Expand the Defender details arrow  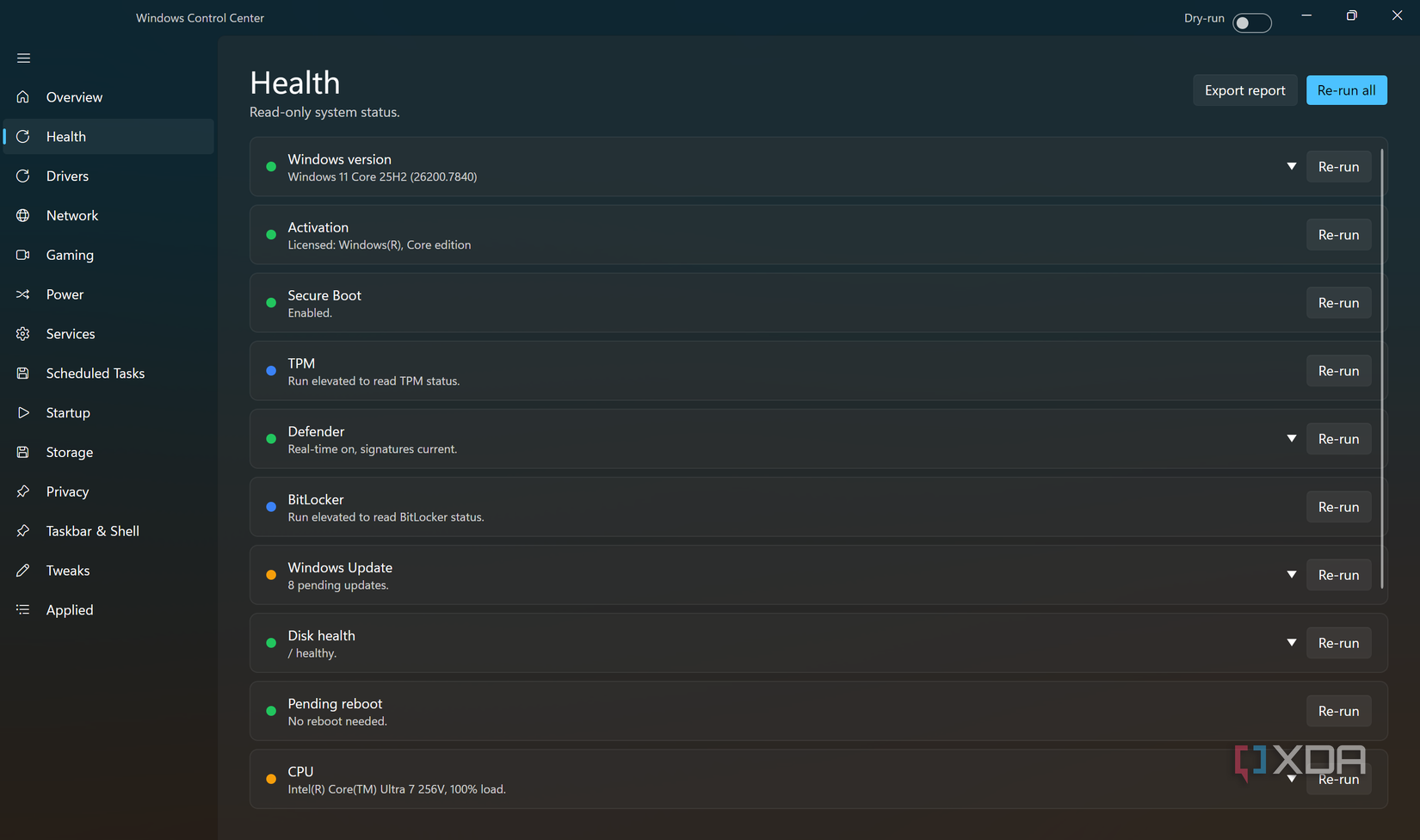tap(1292, 438)
